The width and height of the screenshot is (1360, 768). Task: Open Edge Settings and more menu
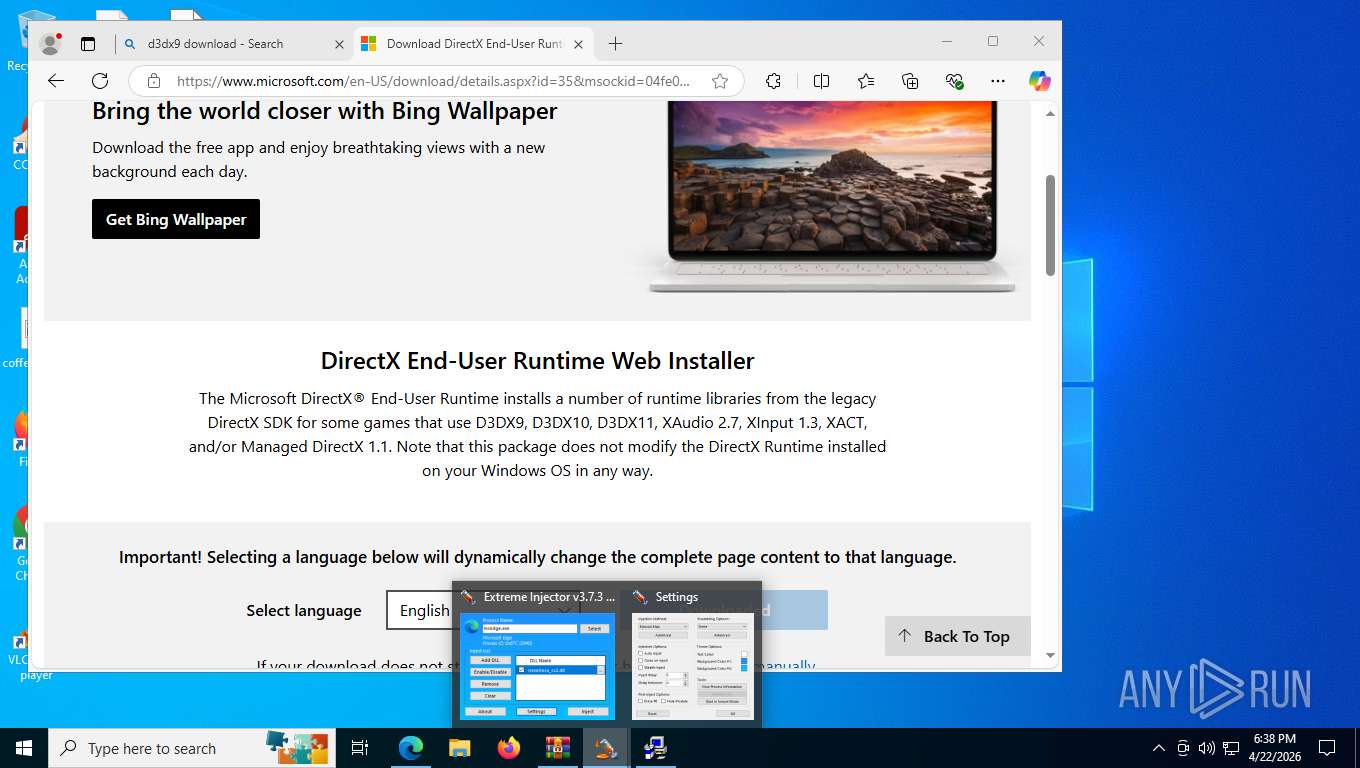point(997,81)
